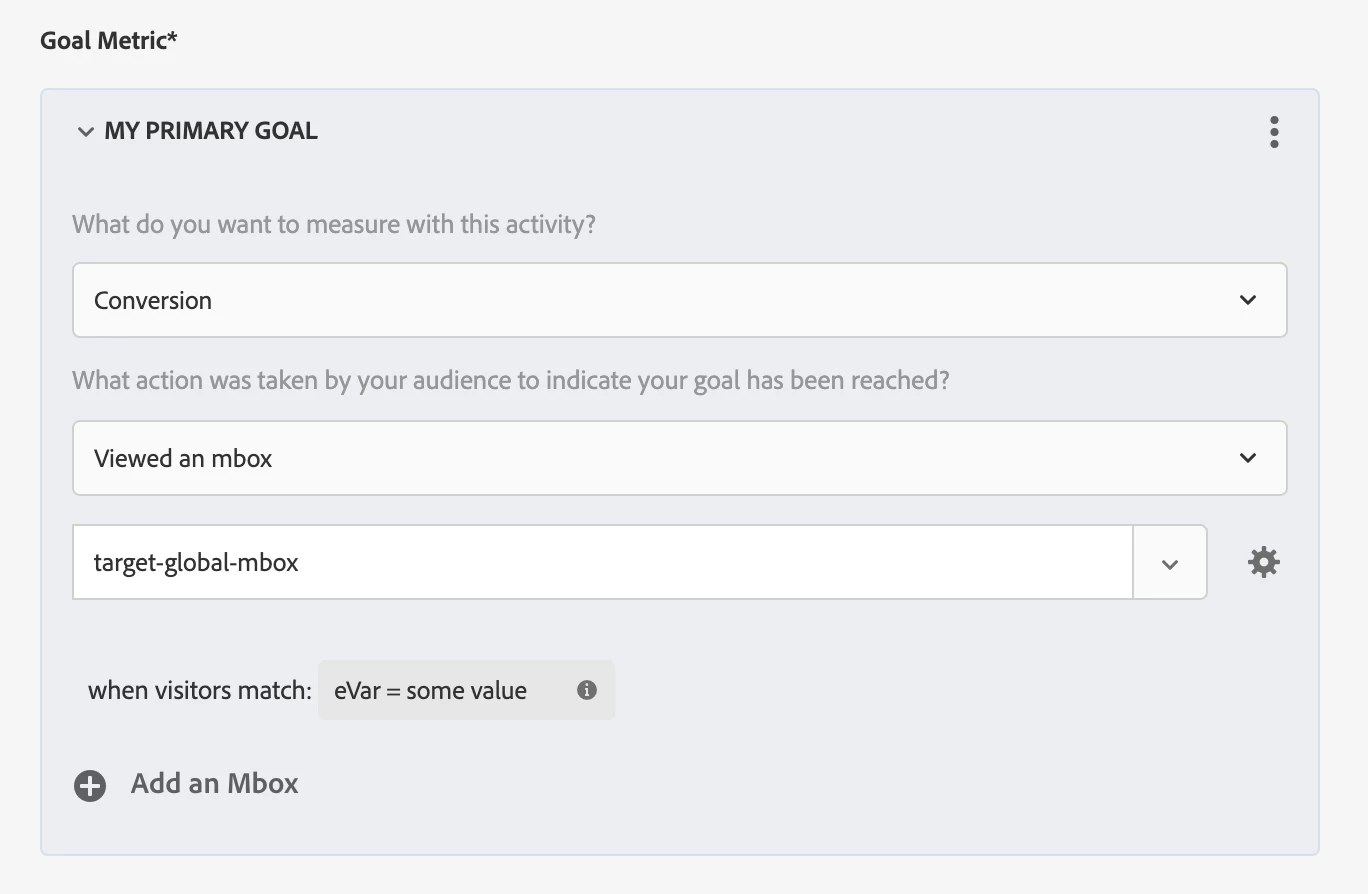Click the Viewed an mbox arrow icon
Viewport: 1368px width, 894px height.
click(1247, 458)
